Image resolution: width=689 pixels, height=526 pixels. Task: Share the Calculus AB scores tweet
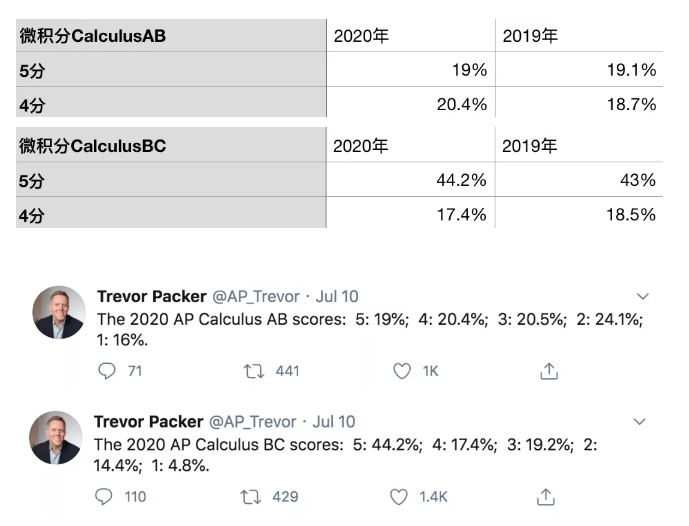click(x=549, y=371)
